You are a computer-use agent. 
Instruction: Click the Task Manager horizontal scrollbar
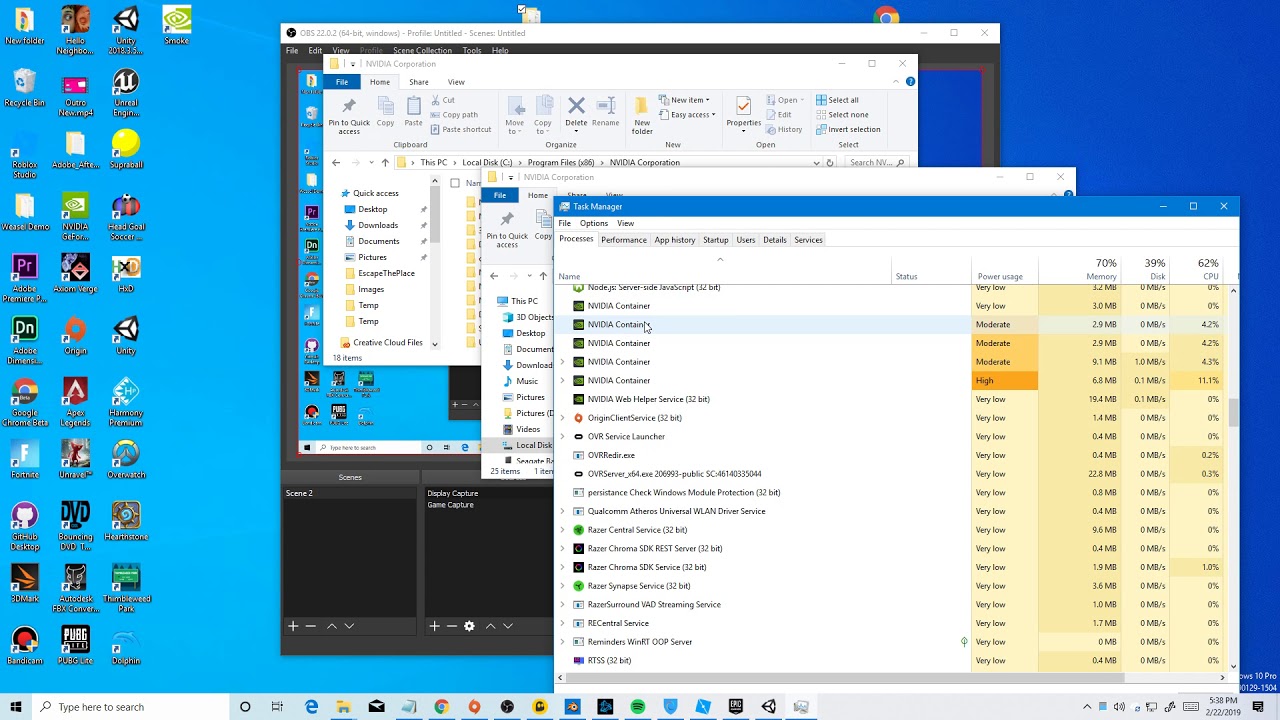tap(845, 678)
